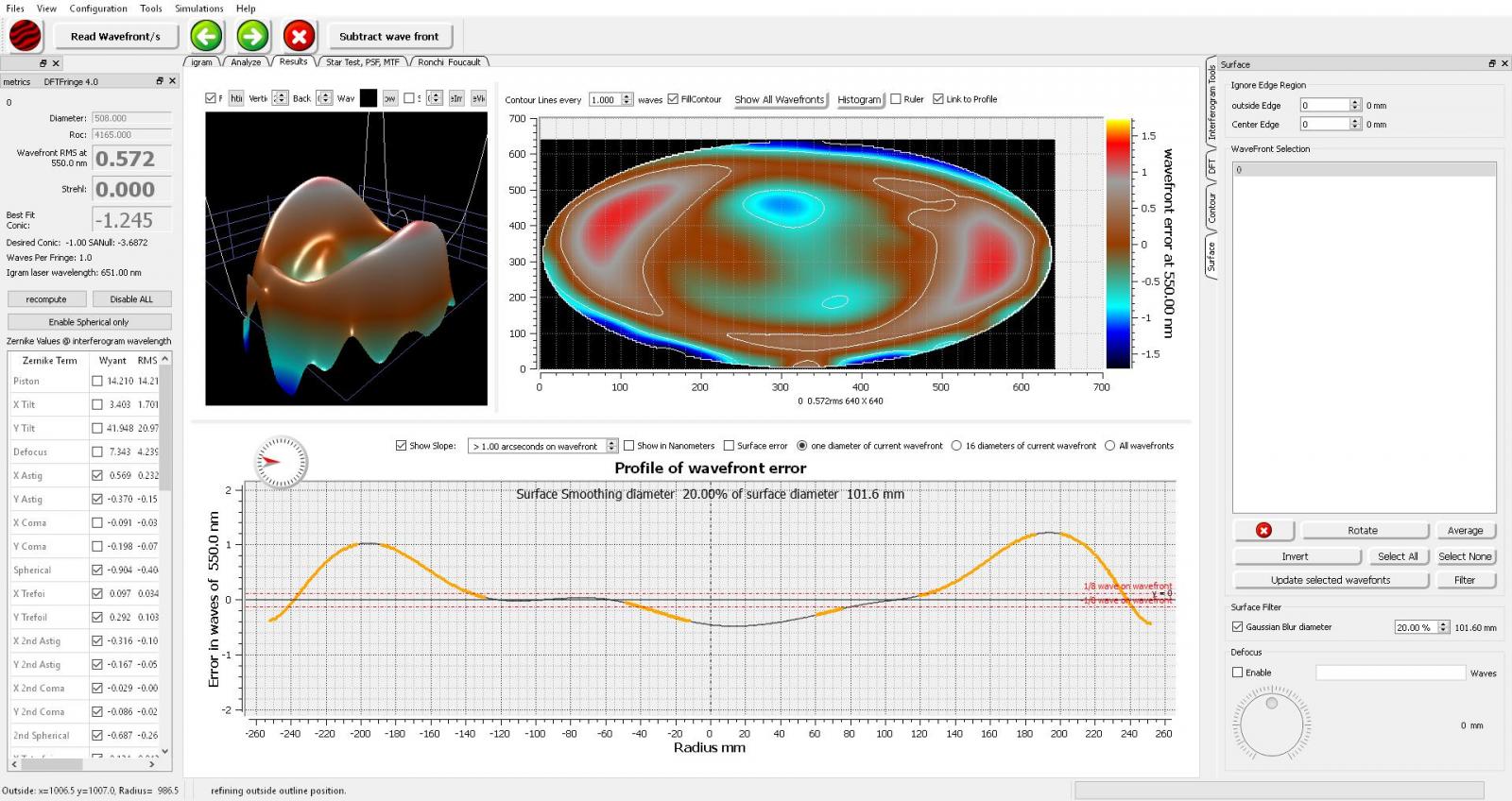Click the Show All Wavefronts button

(780, 99)
